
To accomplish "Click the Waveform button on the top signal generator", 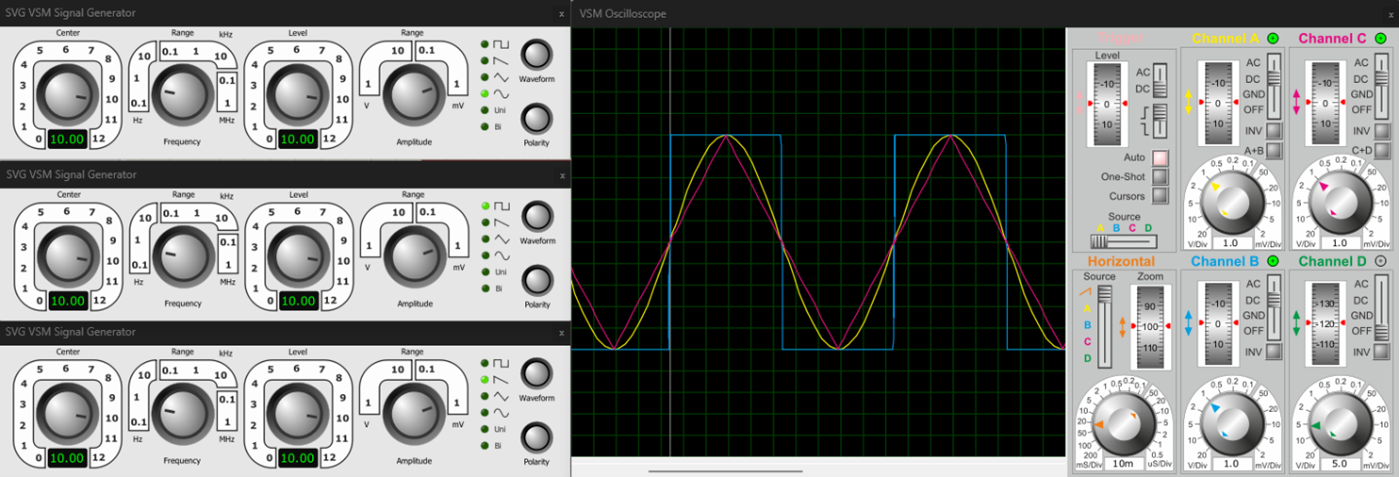I will coord(536,54).
